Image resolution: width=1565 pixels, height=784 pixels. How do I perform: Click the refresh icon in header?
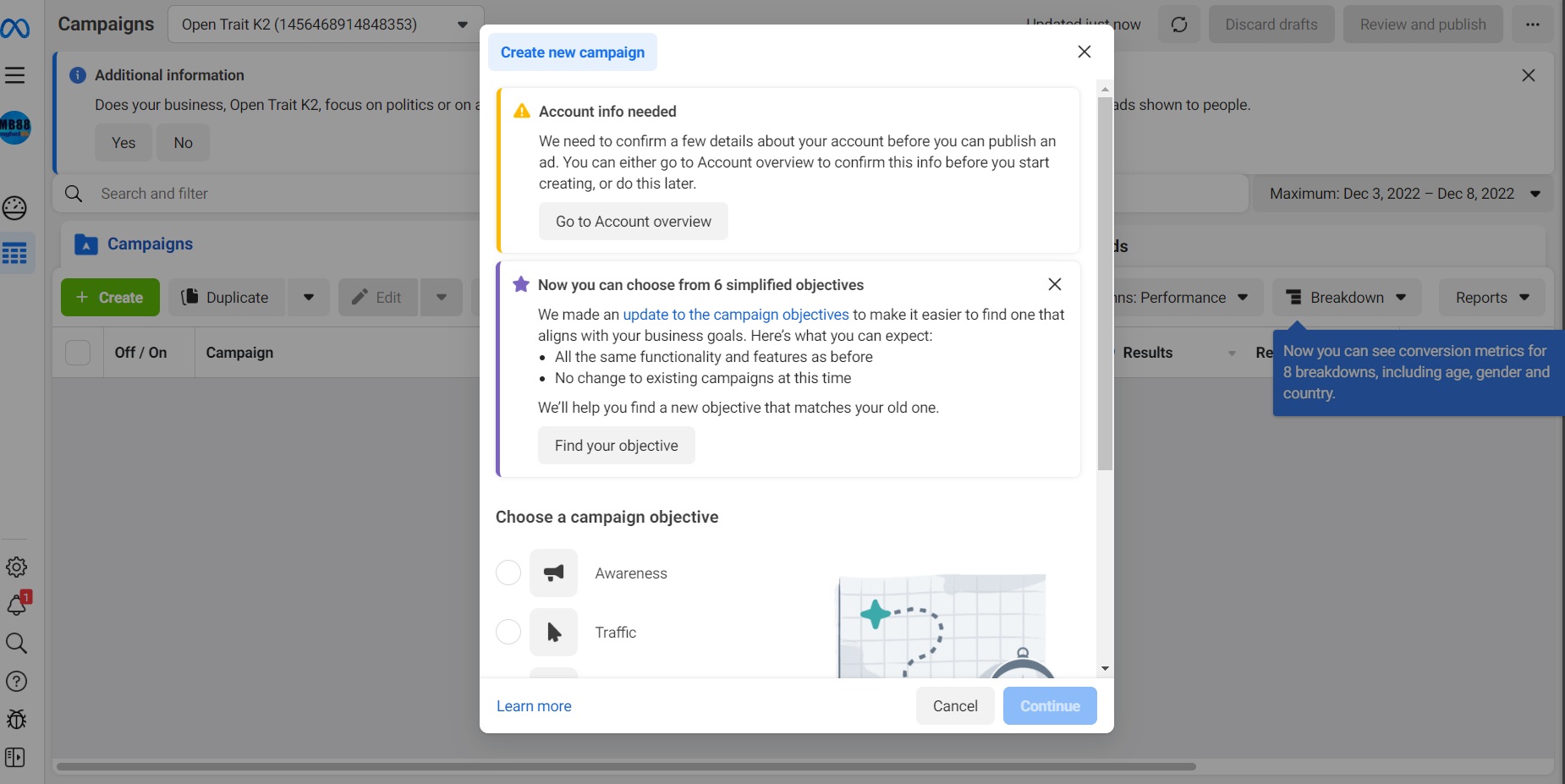pyautogui.click(x=1179, y=25)
